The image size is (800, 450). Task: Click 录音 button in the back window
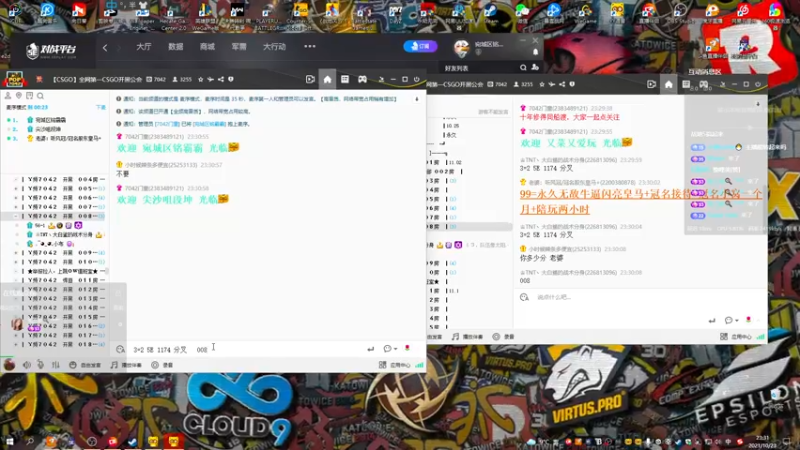coord(504,337)
